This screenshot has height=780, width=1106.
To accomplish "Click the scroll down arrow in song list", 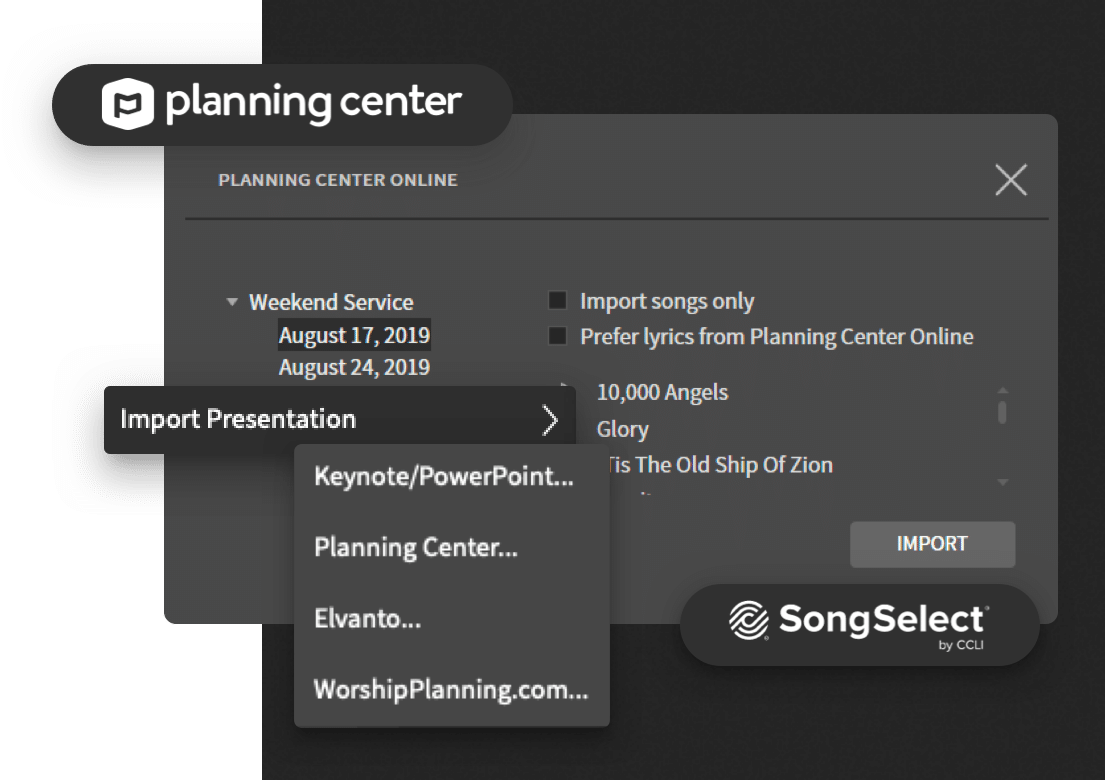I will (x=1002, y=482).
